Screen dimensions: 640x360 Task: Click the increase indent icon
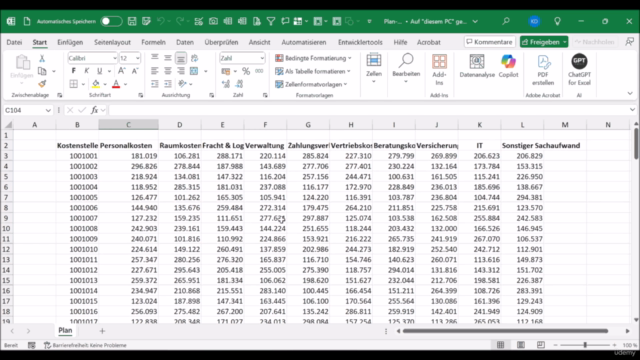coord(168,84)
